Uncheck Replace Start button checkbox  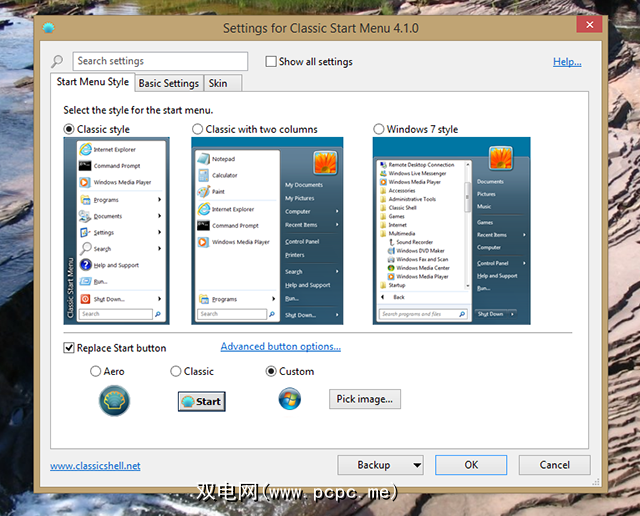69,348
